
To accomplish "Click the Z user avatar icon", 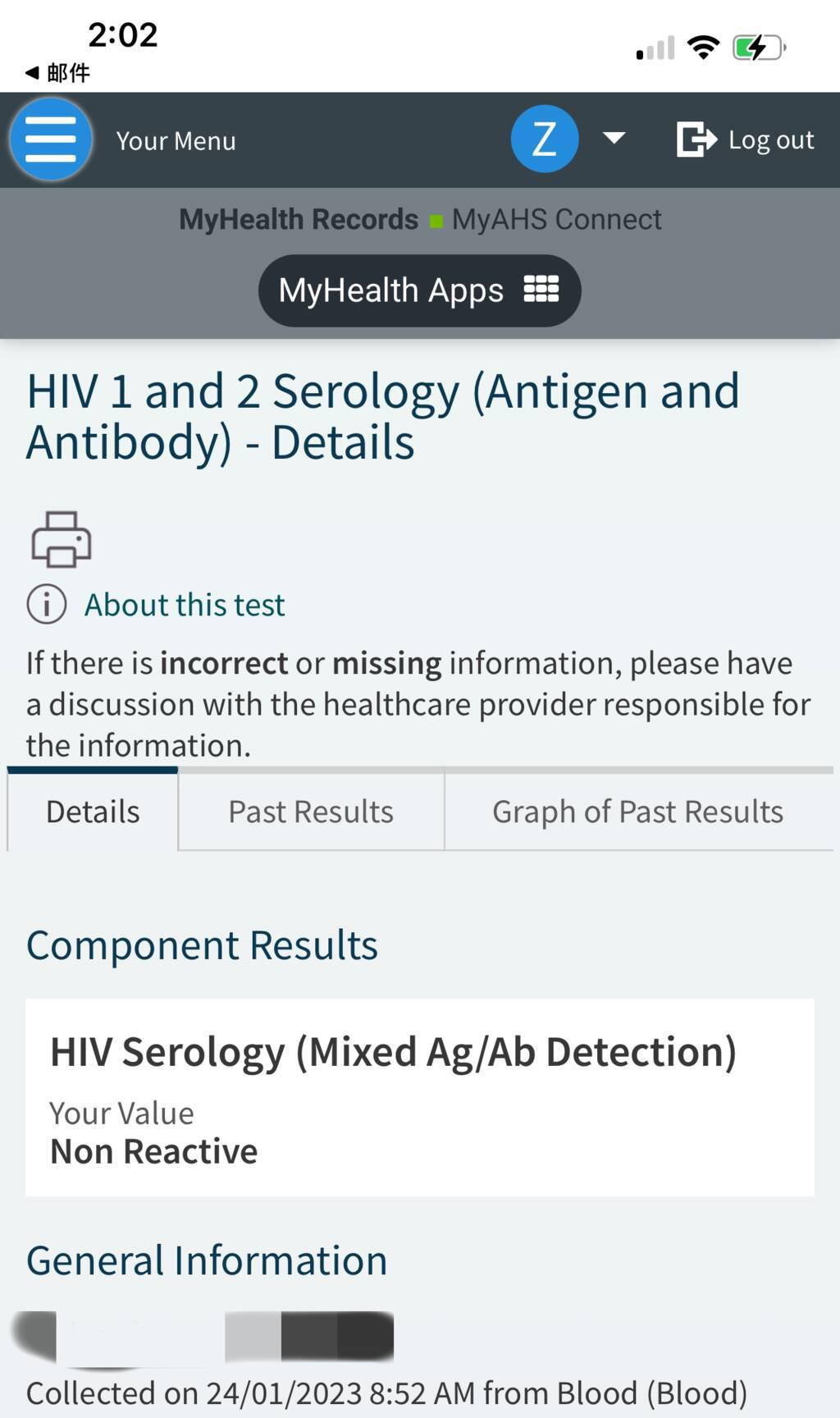I will click(545, 139).
